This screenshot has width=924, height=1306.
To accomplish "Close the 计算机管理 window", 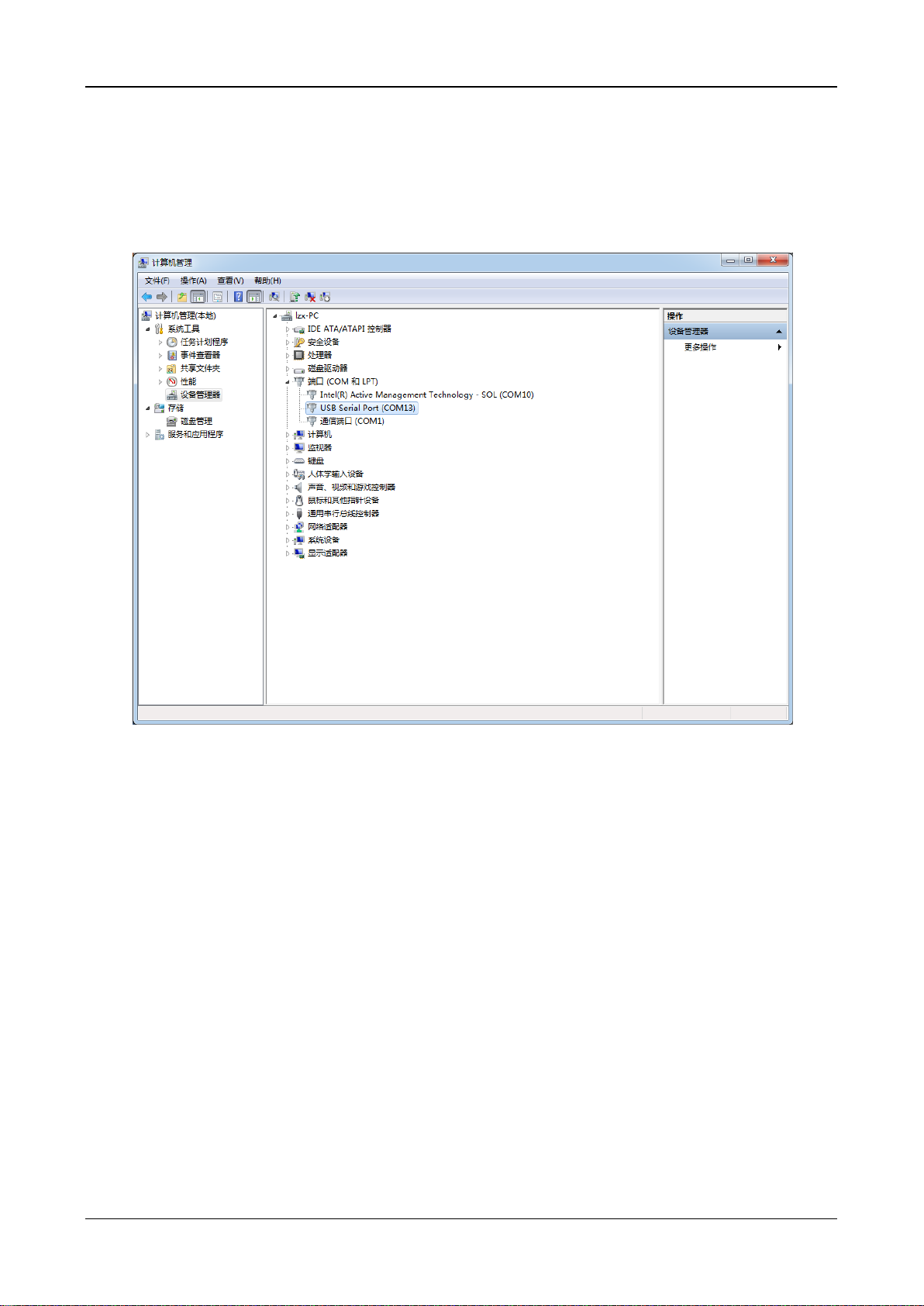I will pyautogui.click(x=774, y=260).
